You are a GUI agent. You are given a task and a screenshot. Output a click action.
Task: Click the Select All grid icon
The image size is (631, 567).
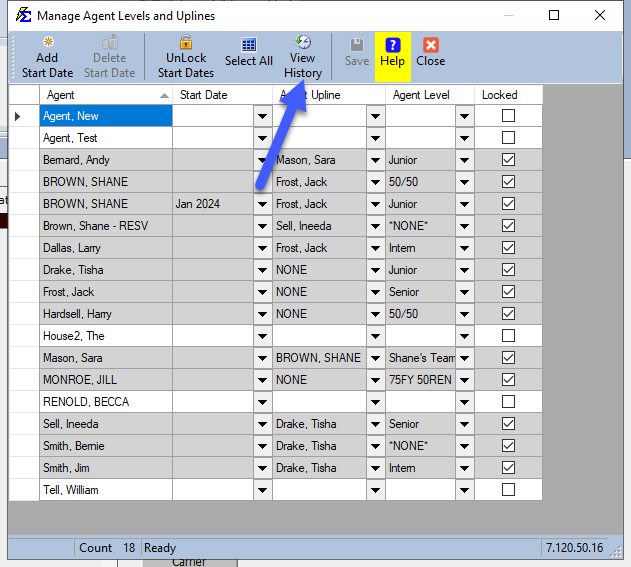pyautogui.click(x=249, y=45)
